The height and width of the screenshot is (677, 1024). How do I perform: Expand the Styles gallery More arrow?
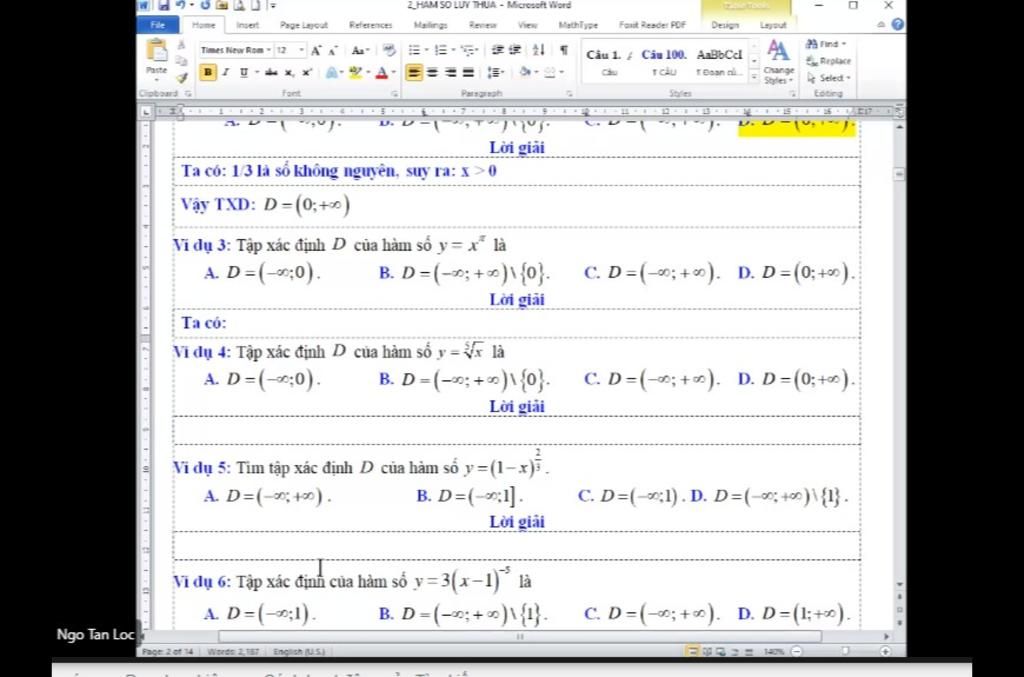(754, 78)
